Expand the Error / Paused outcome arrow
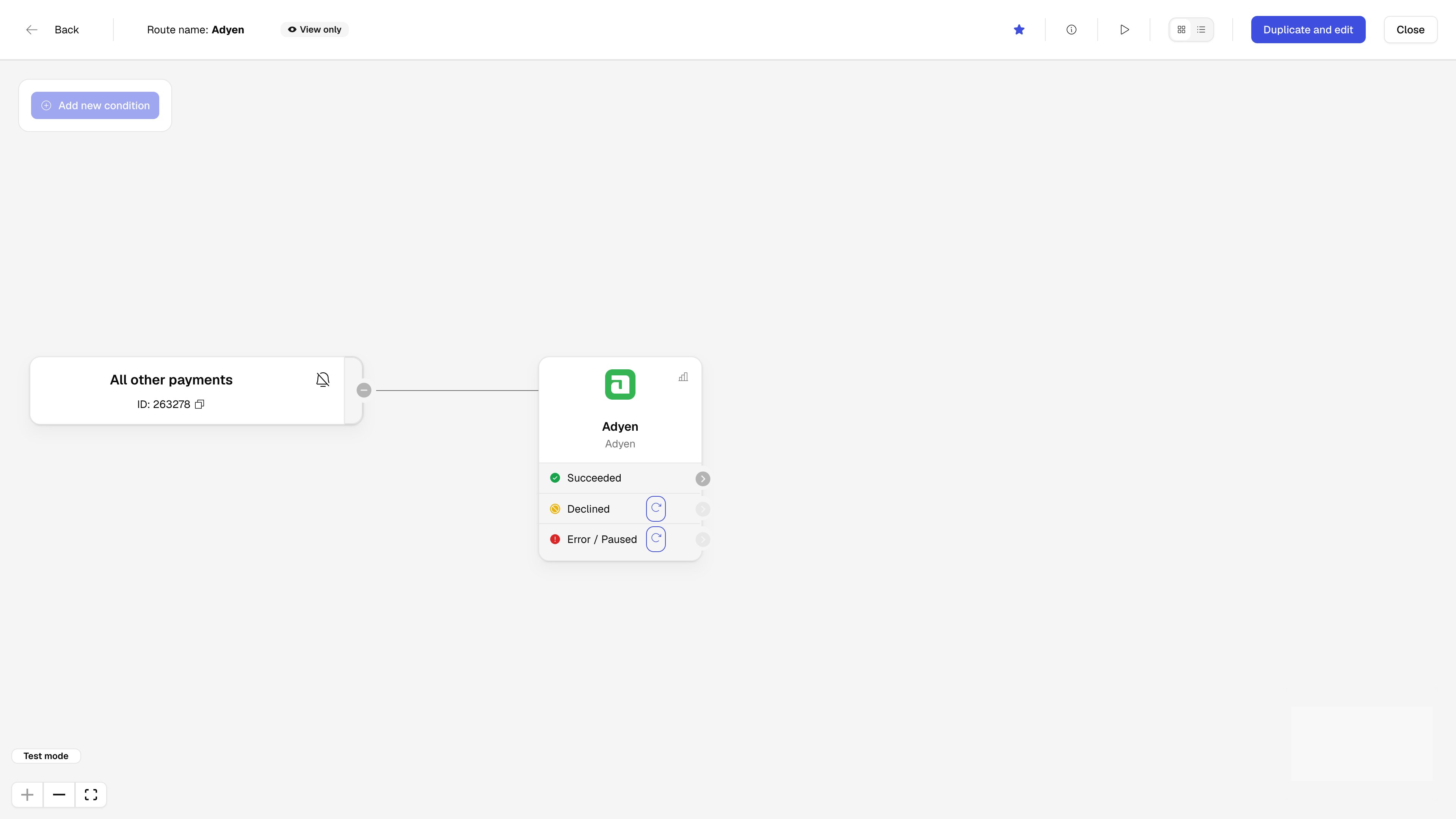 703,540
